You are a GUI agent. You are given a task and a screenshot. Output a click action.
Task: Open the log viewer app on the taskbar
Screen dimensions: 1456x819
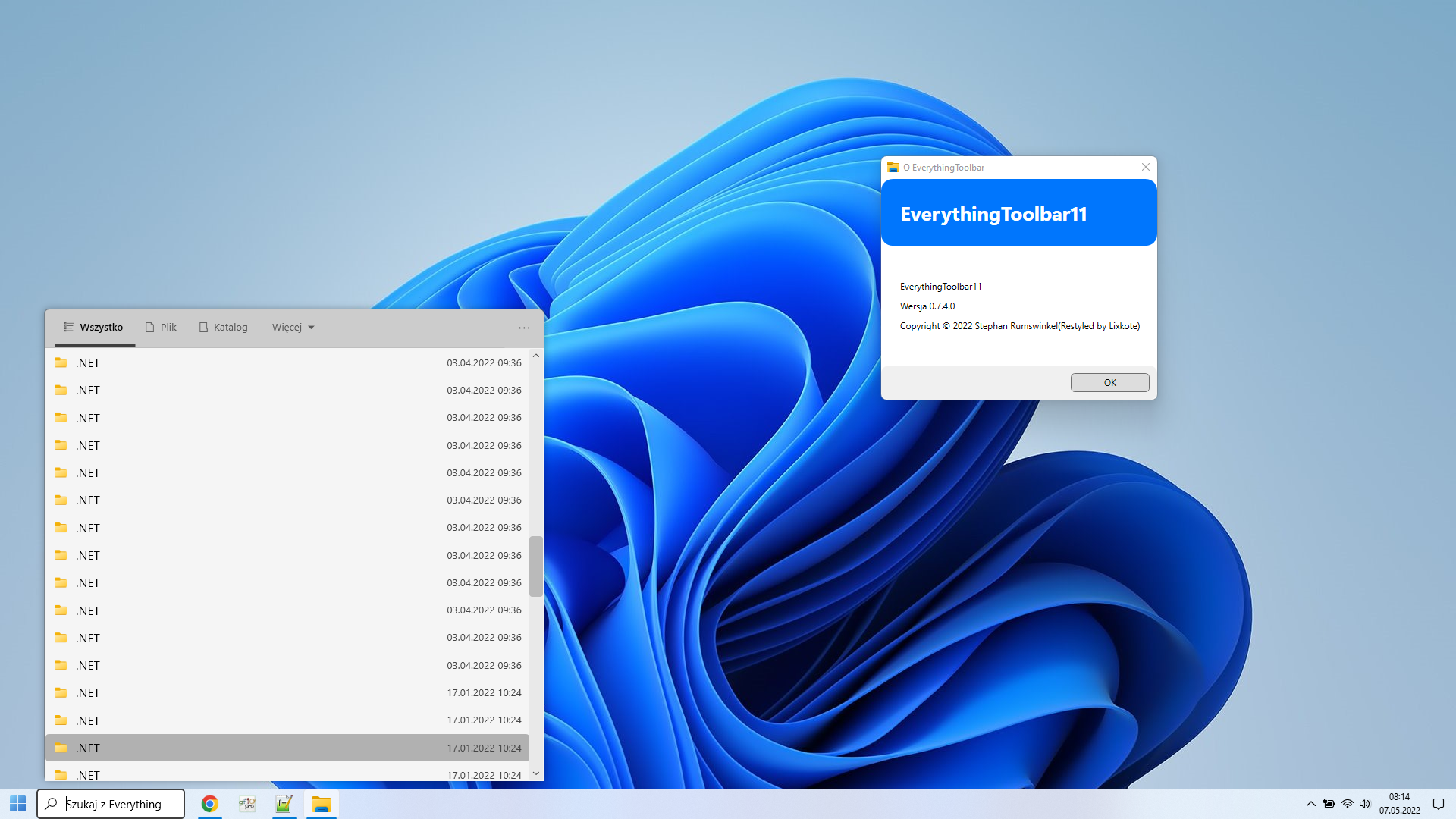pyautogui.click(x=284, y=804)
